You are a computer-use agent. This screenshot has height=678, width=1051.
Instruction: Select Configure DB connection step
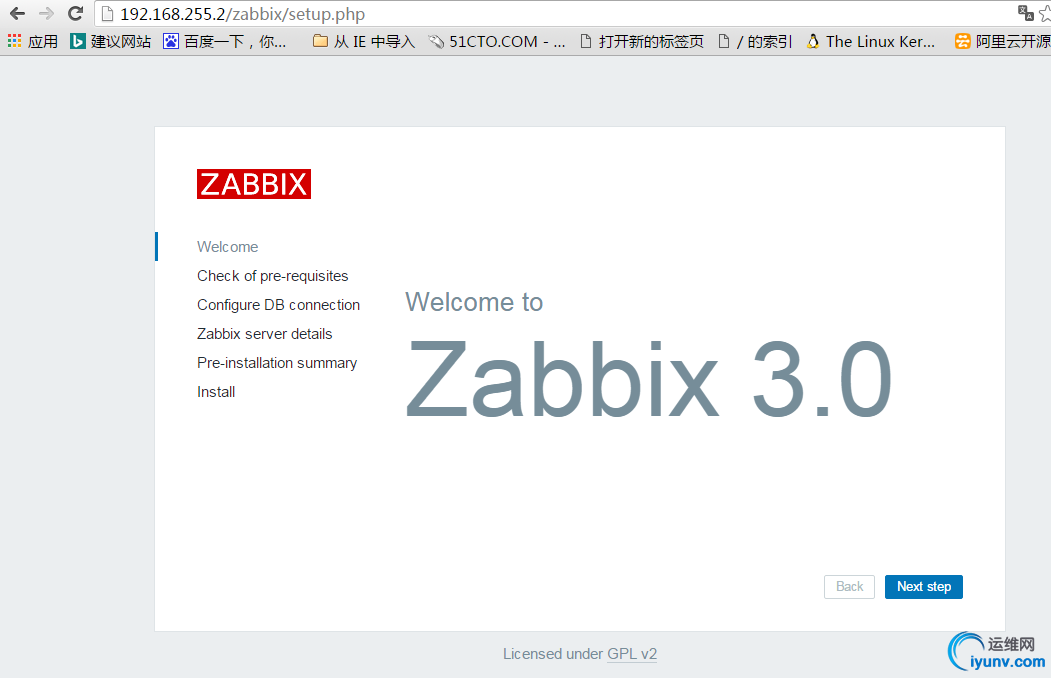278,305
